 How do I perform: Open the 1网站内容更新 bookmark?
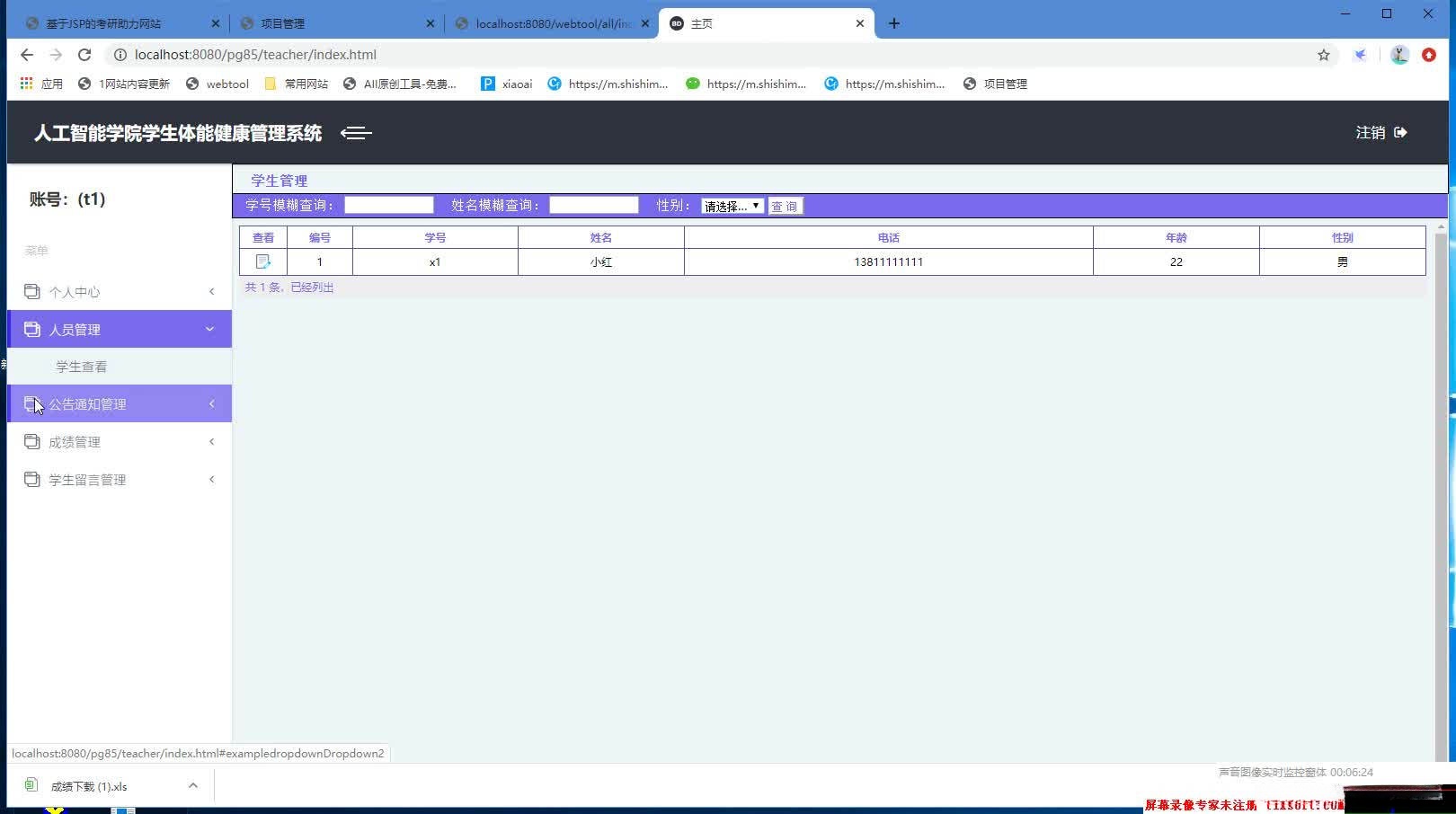124,84
